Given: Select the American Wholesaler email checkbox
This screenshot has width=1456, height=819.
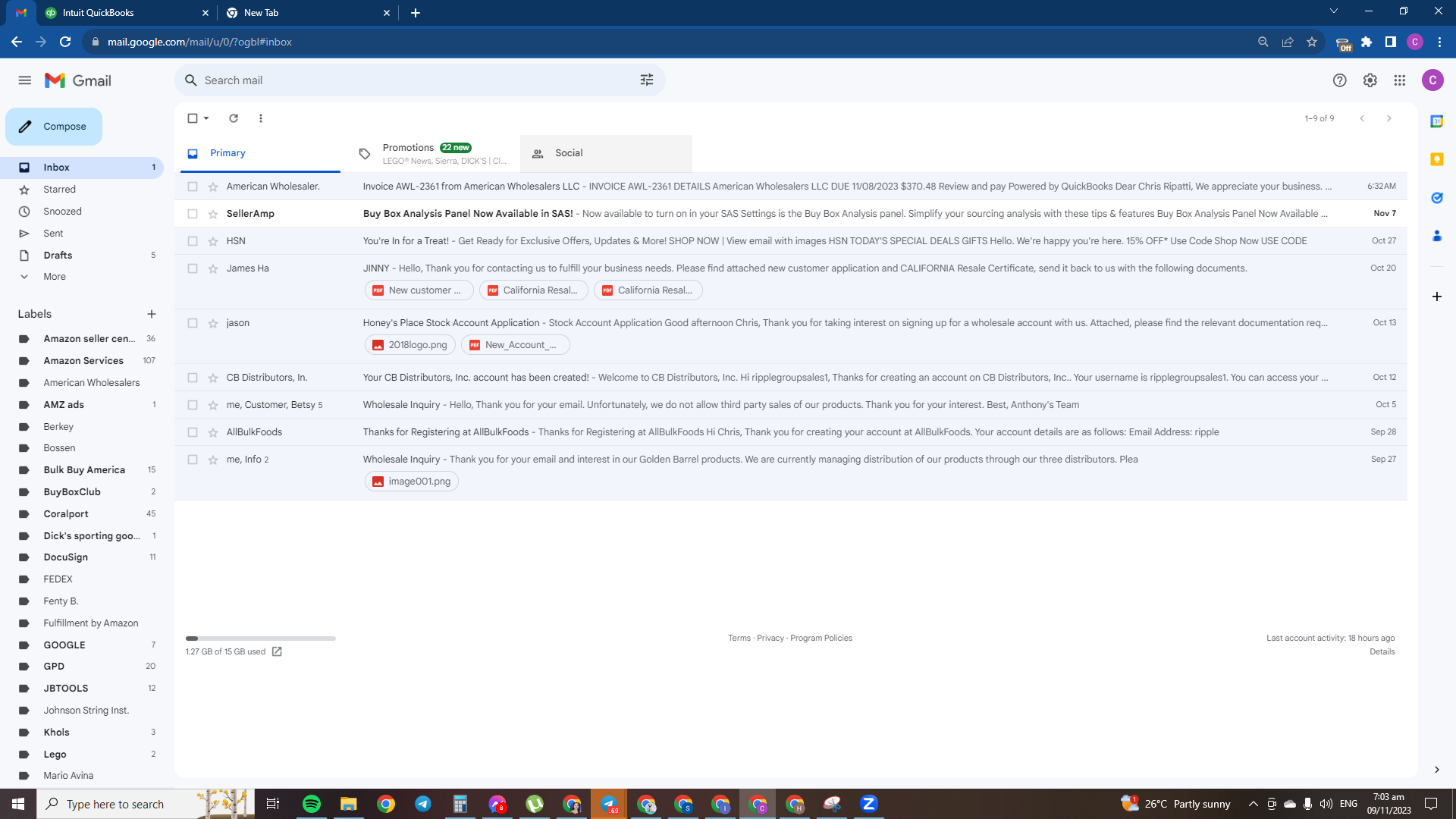Looking at the screenshot, I should point(193,187).
